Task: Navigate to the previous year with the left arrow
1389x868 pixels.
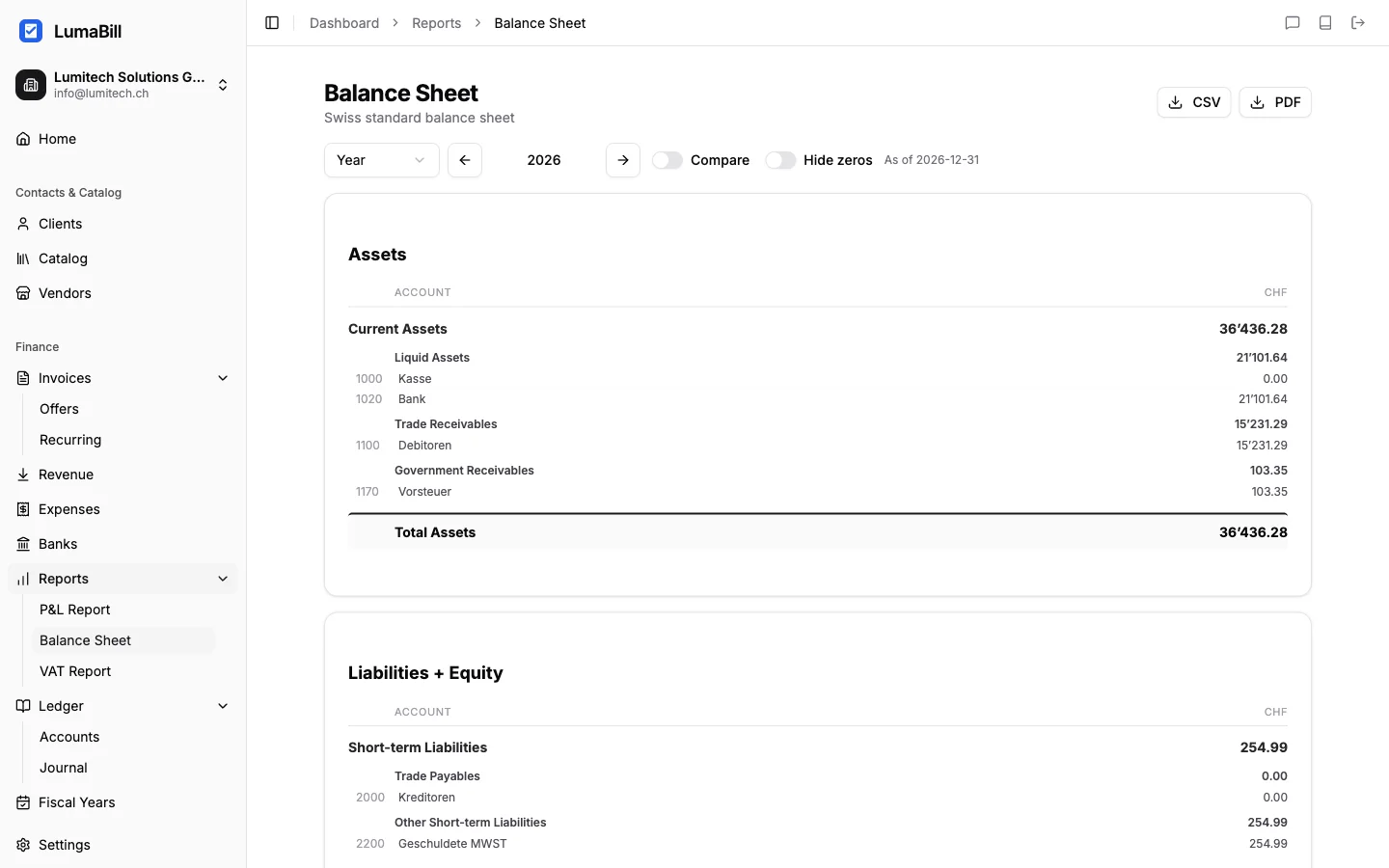Action: point(464,160)
